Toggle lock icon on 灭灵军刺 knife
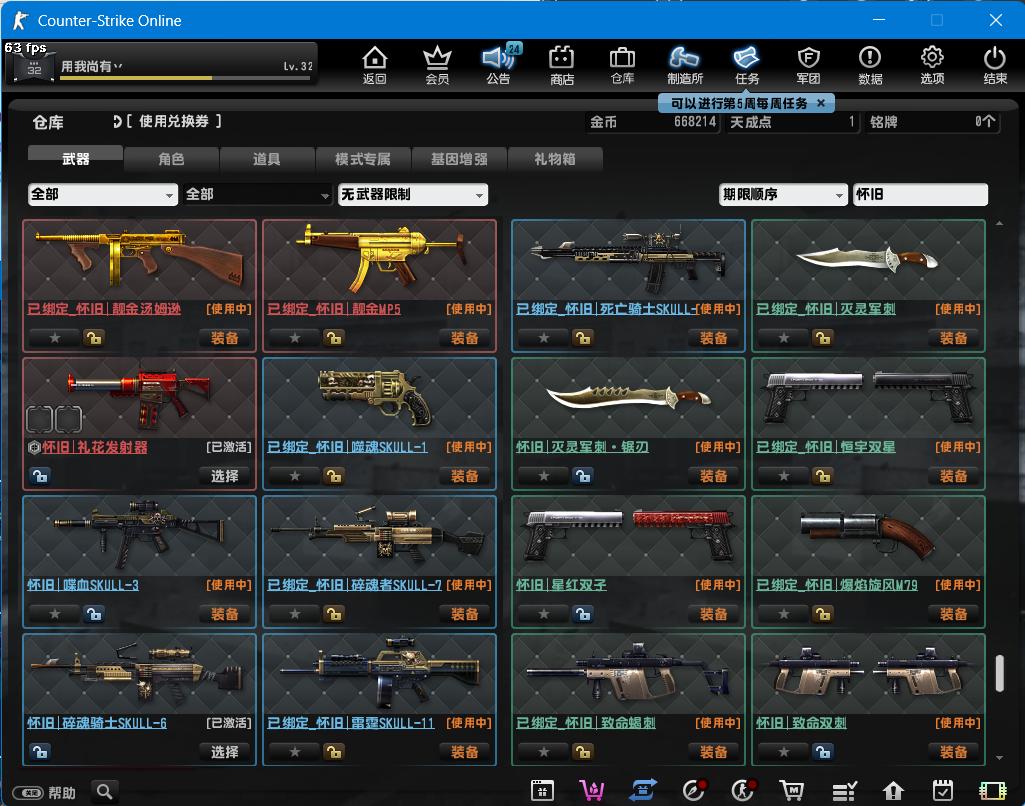This screenshot has height=806, width=1025. tap(822, 338)
